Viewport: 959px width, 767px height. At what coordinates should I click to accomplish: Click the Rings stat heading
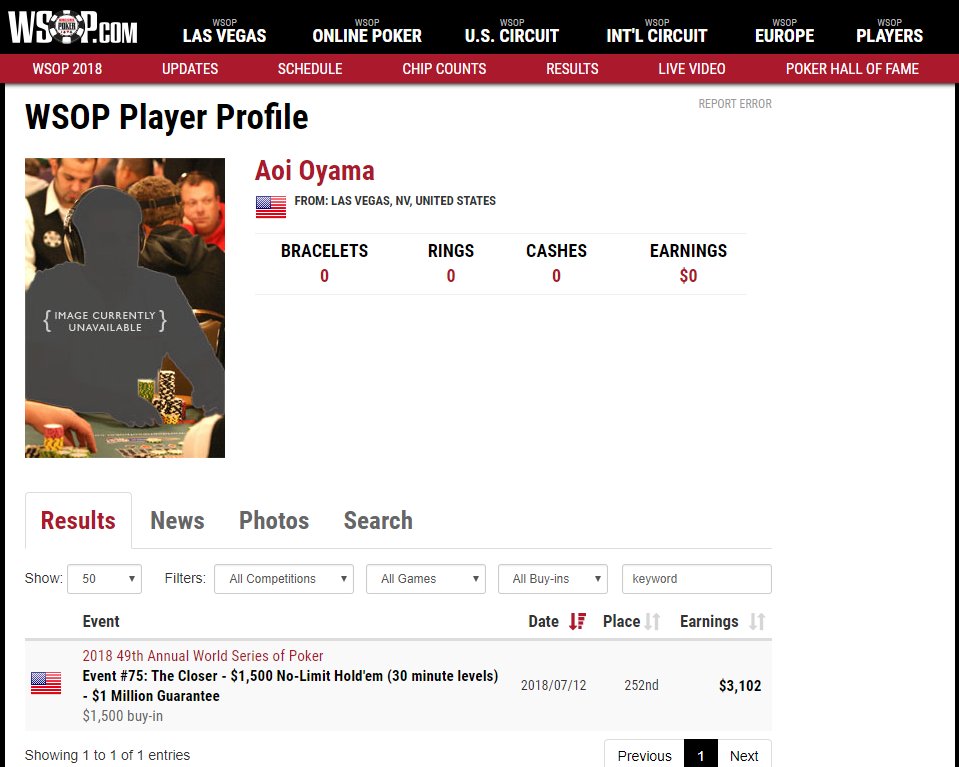click(x=451, y=251)
